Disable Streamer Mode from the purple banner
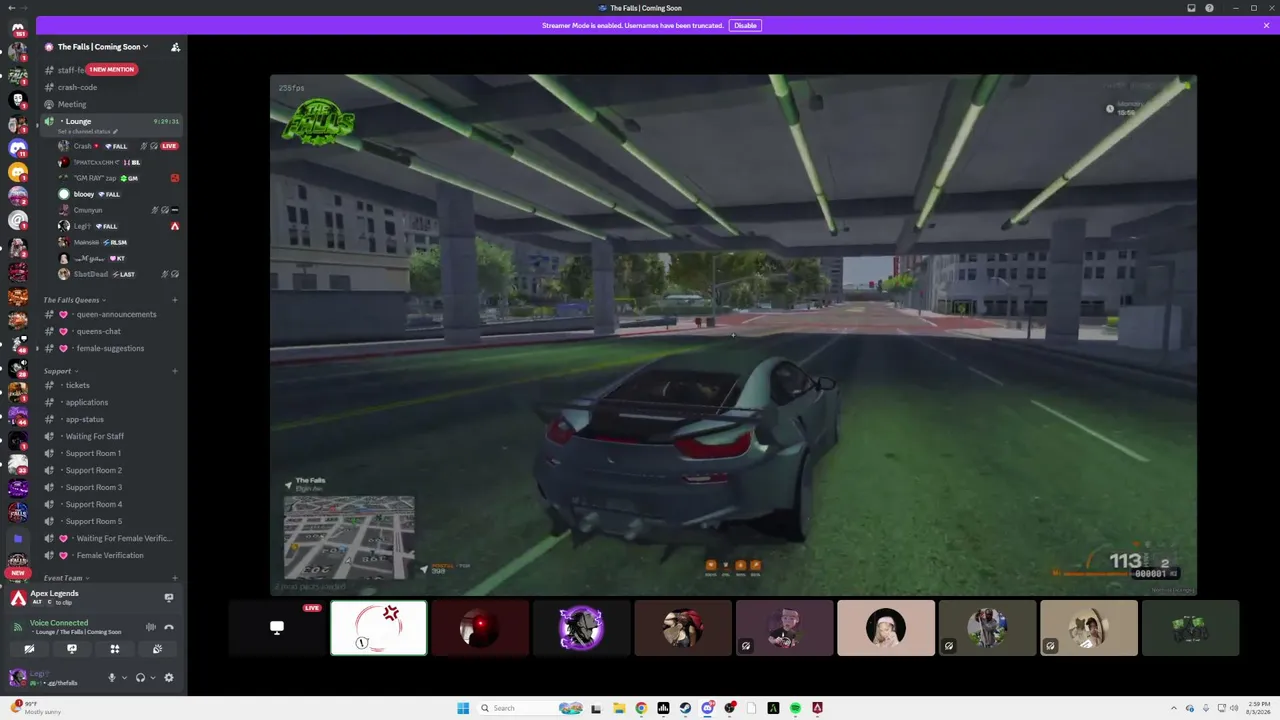This screenshot has width=1280, height=720. (x=745, y=25)
